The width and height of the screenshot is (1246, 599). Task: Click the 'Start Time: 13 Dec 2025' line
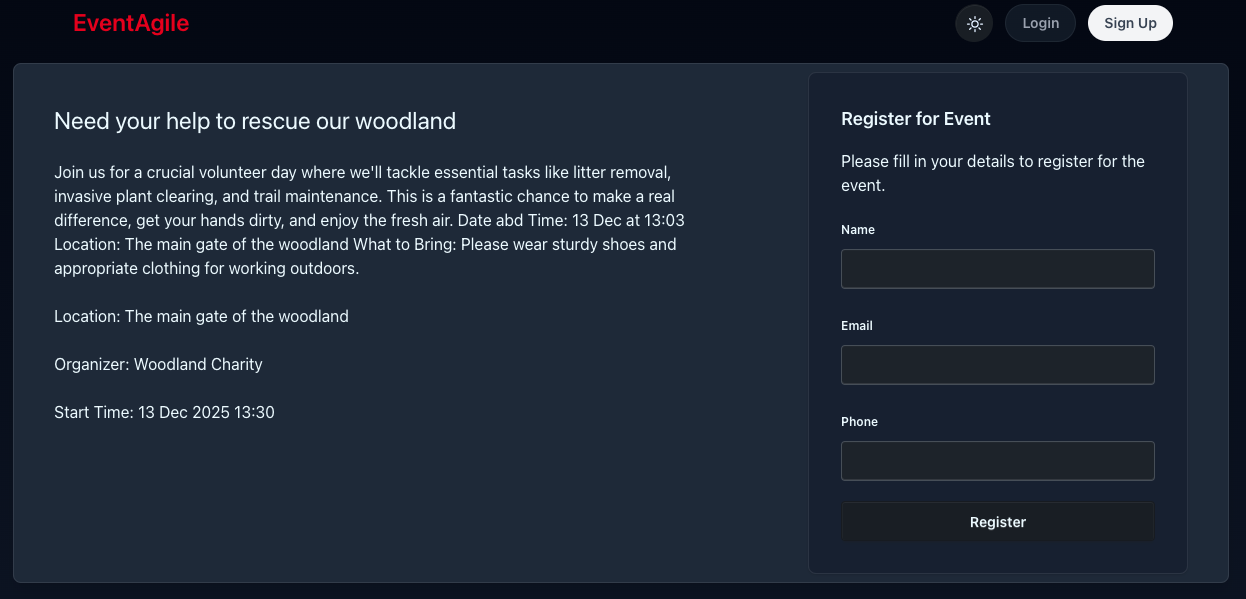point(164,412)
